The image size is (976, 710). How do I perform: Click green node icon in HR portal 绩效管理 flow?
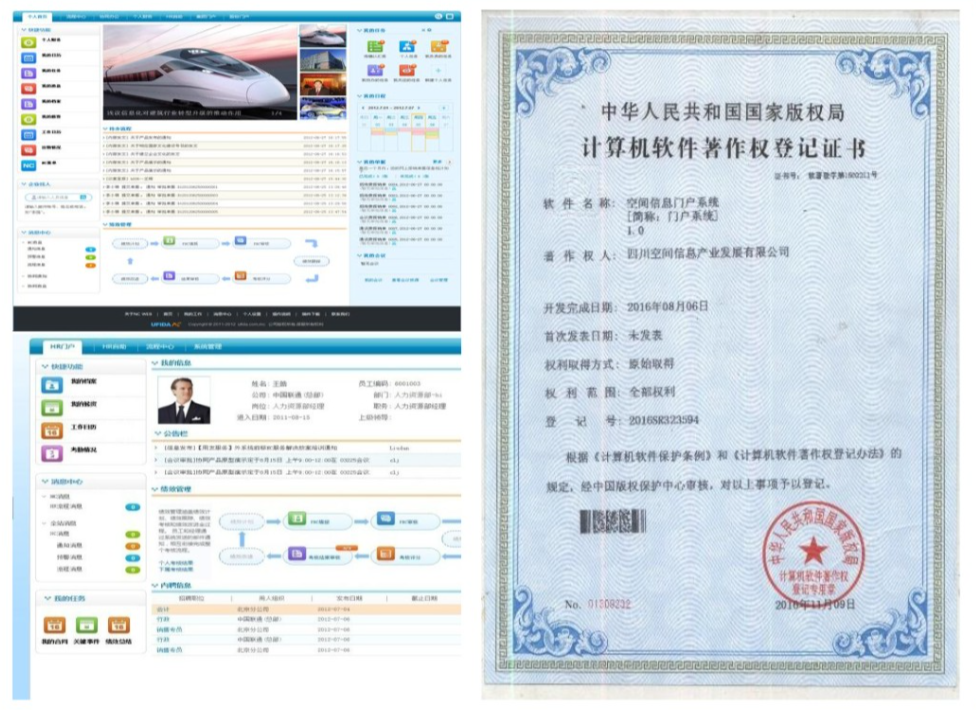tap(298, 518)
